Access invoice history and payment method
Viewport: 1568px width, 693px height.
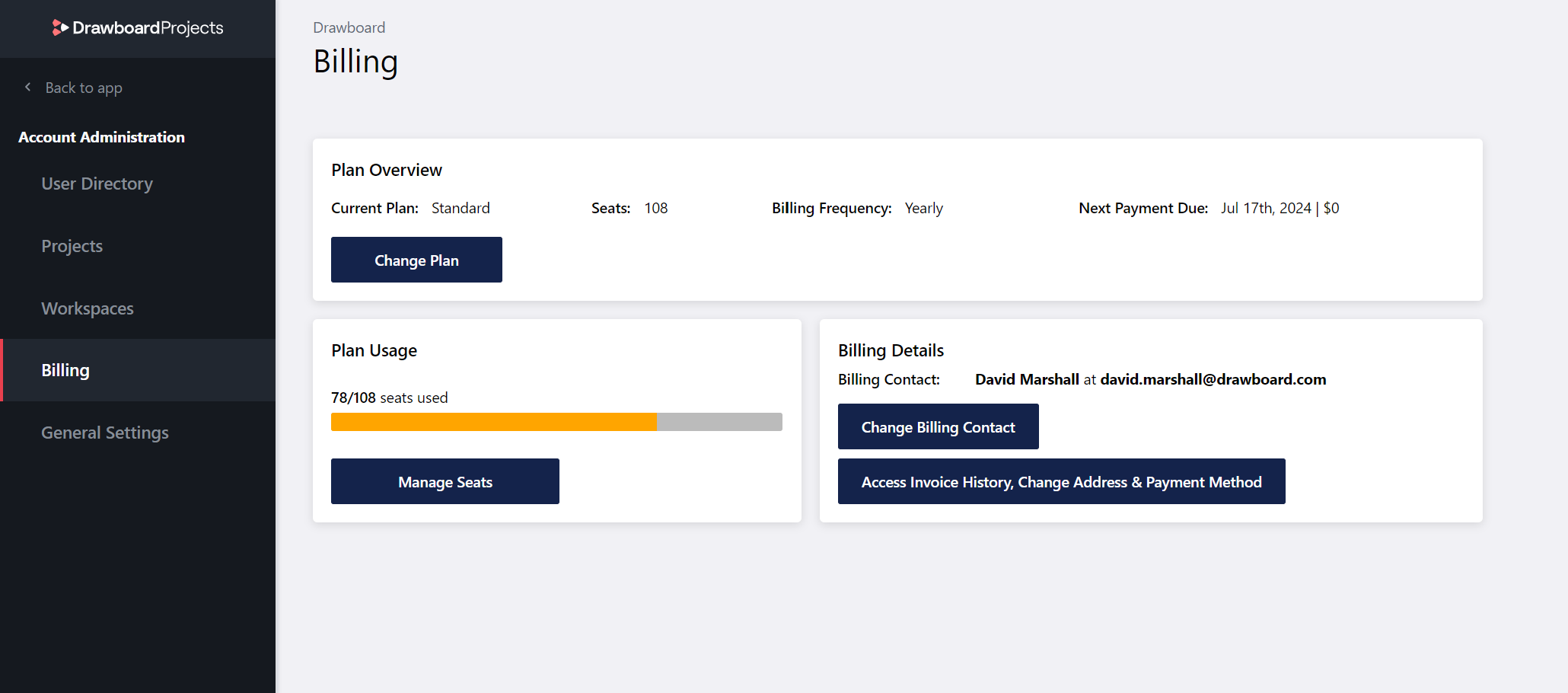point(1061,481)
